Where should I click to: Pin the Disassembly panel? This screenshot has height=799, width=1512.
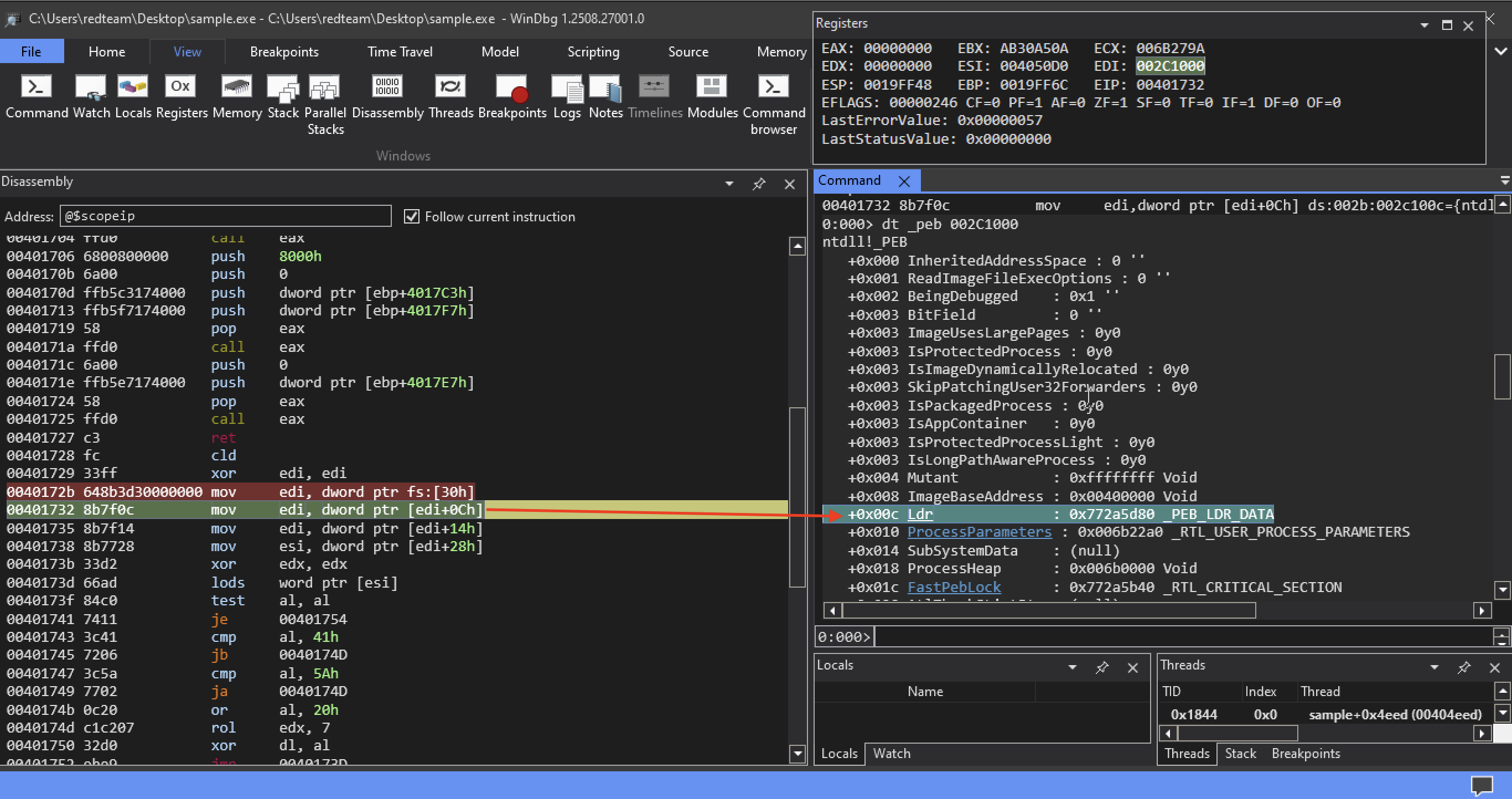tap(759, 184)
